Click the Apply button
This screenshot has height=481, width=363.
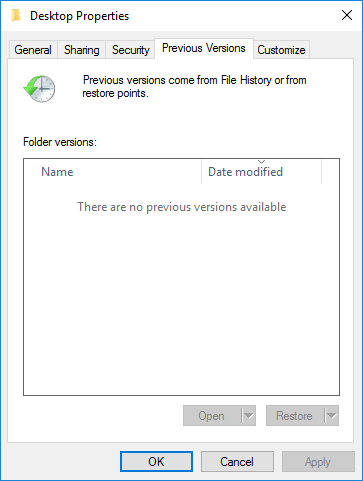click(x=318, y=462)
